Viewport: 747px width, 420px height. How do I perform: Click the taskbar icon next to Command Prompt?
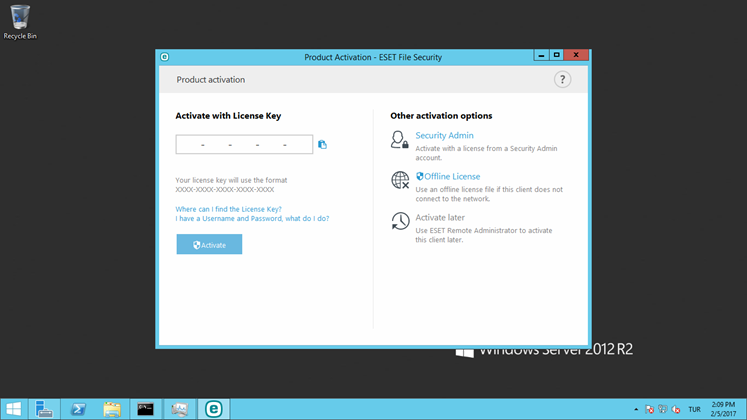180,409
